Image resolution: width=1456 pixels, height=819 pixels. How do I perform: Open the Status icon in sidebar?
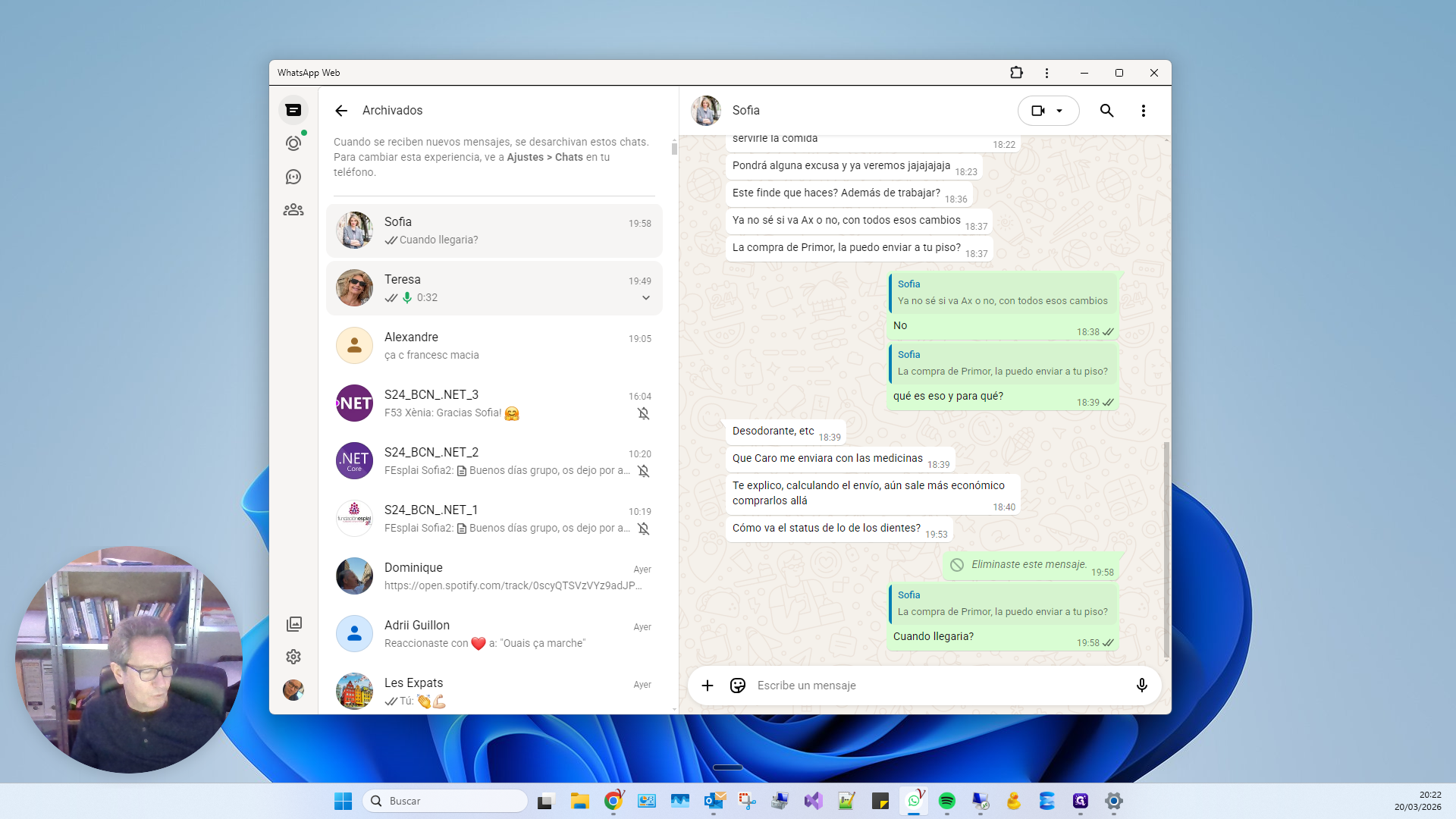(293, 143)
